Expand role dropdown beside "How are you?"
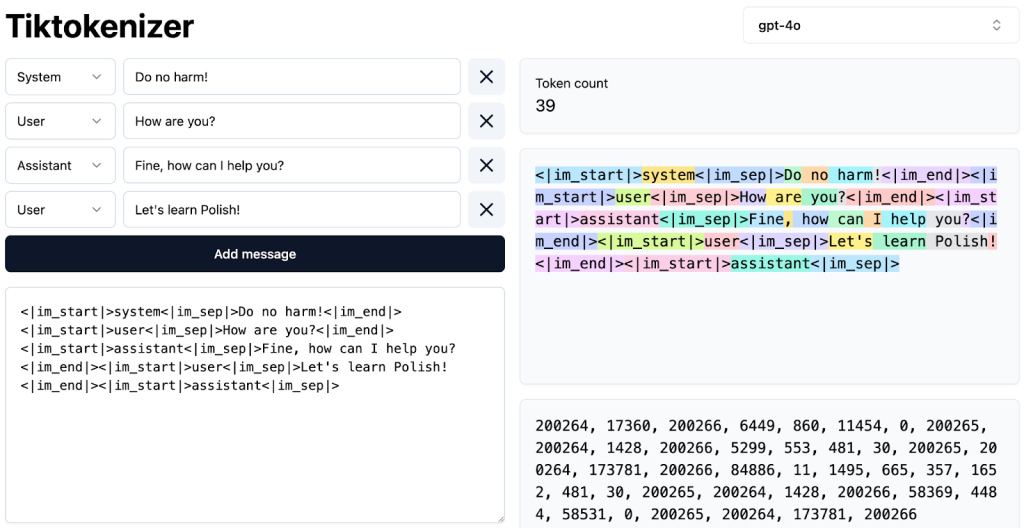The image size is (1024, 528). point(59,121)
